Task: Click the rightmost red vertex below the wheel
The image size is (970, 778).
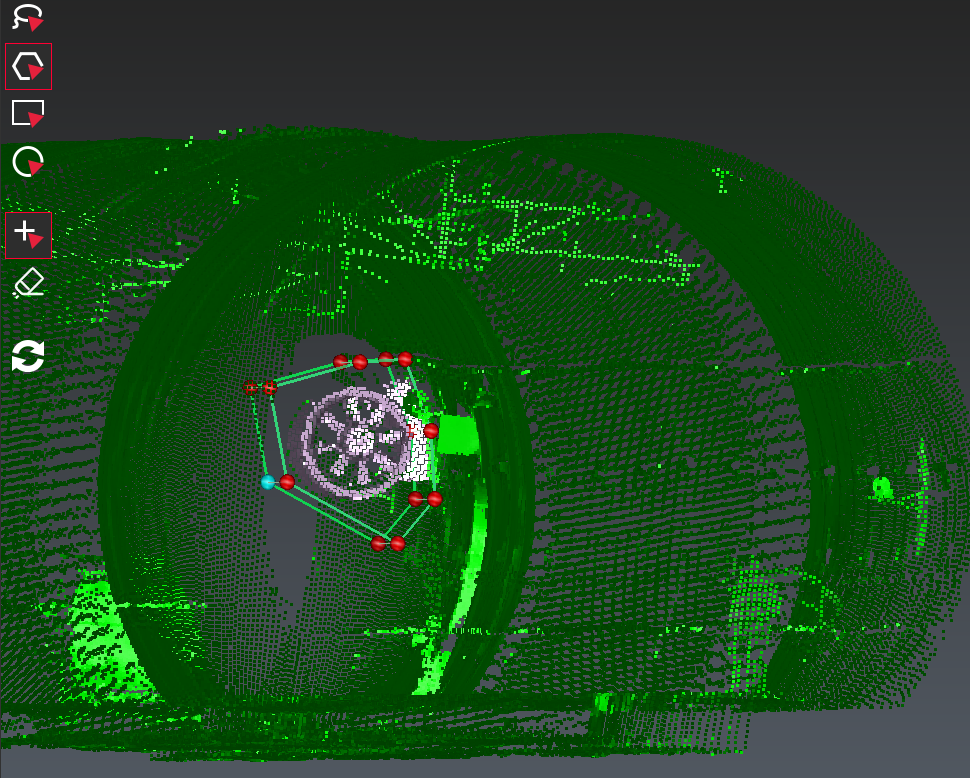Action: click(435, 499)
